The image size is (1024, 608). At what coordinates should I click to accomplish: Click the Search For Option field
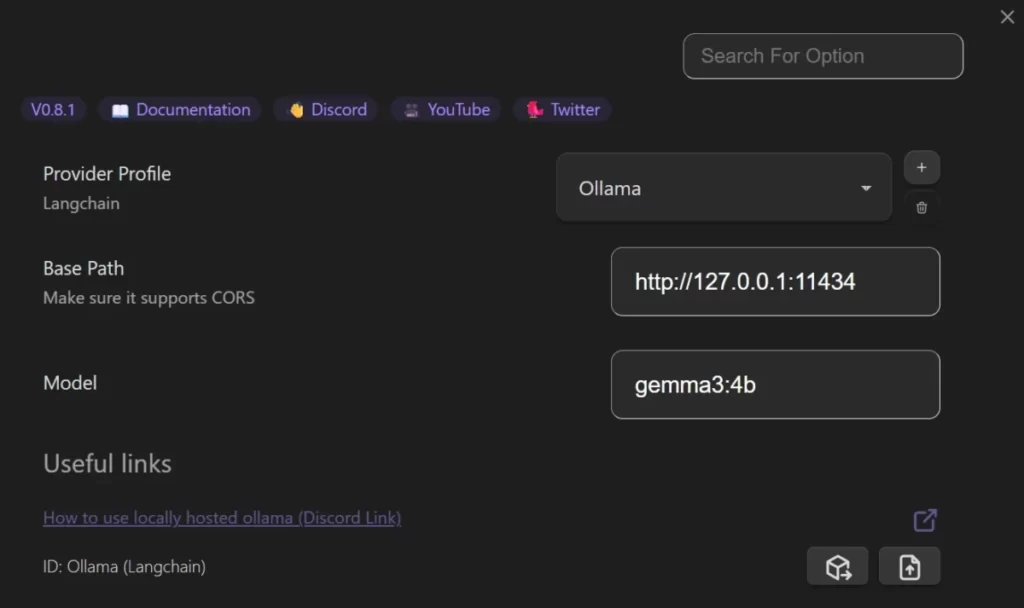click(x=822, y=56)
